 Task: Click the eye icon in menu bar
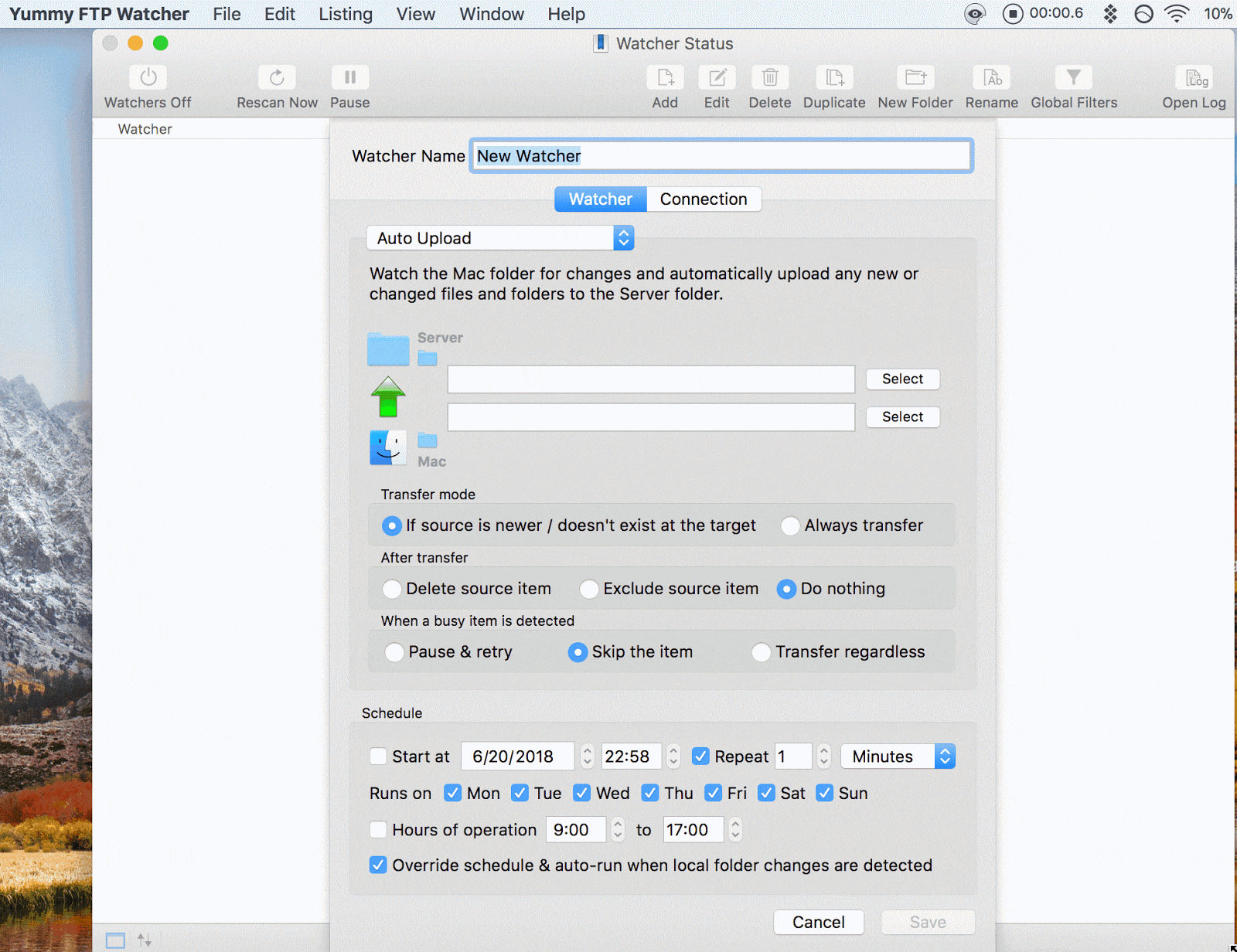[x=976, y=14]
